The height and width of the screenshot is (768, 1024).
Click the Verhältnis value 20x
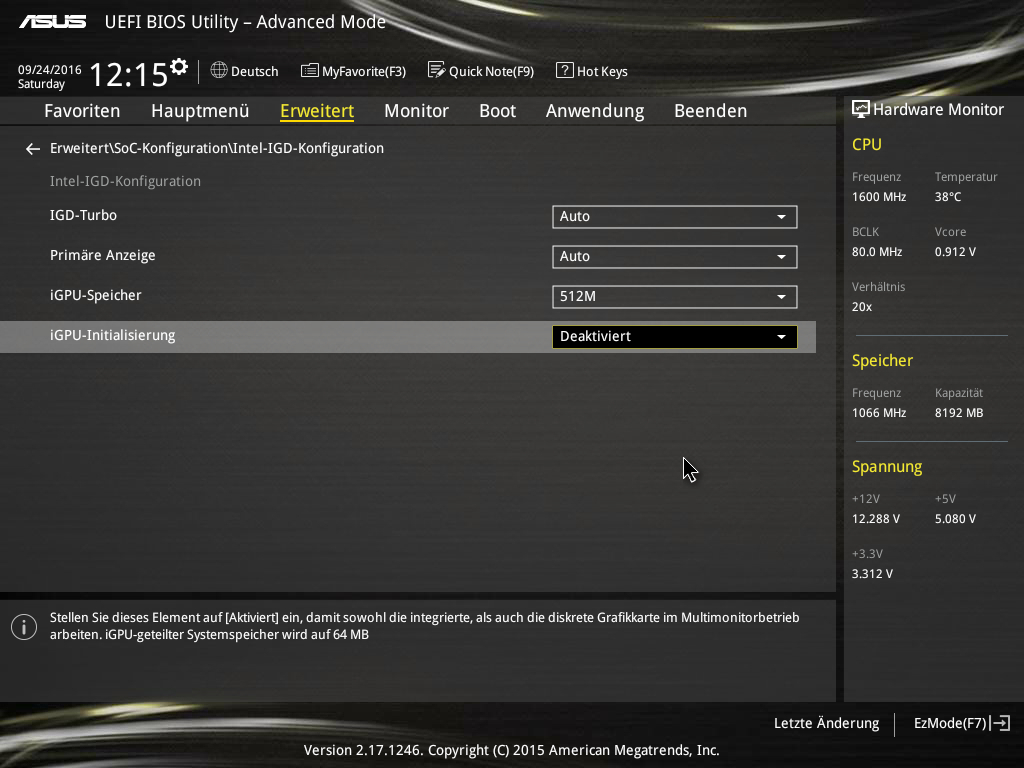tap(862, 306)
